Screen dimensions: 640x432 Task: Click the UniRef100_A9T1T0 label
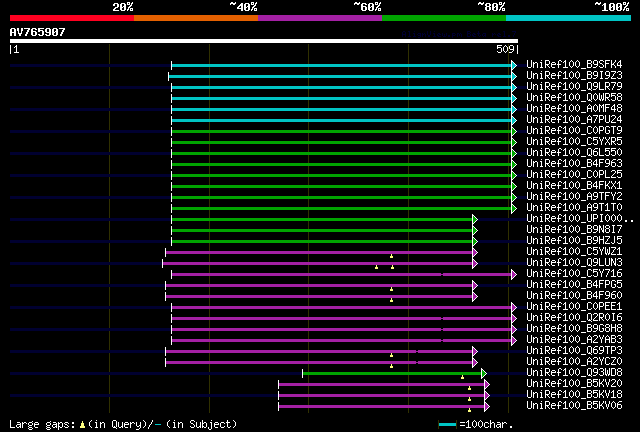(574, 208)
